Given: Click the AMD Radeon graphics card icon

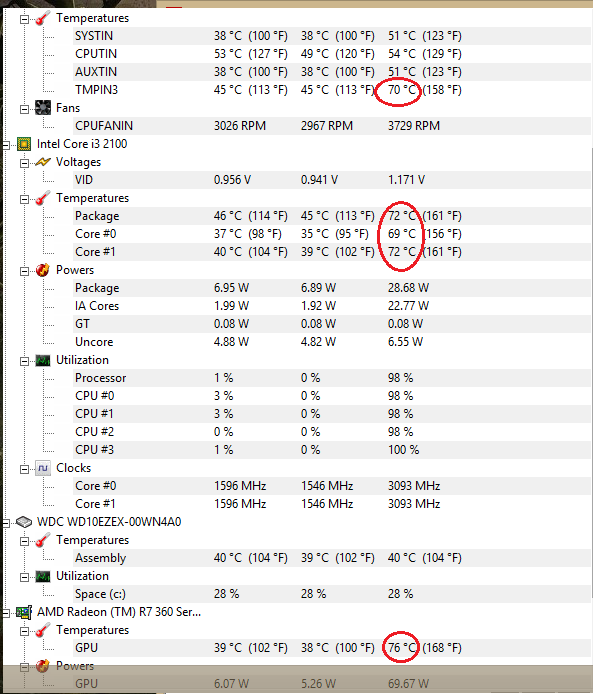Looking at the screenshot, I should pyautogui.click(x=24, y=612).
